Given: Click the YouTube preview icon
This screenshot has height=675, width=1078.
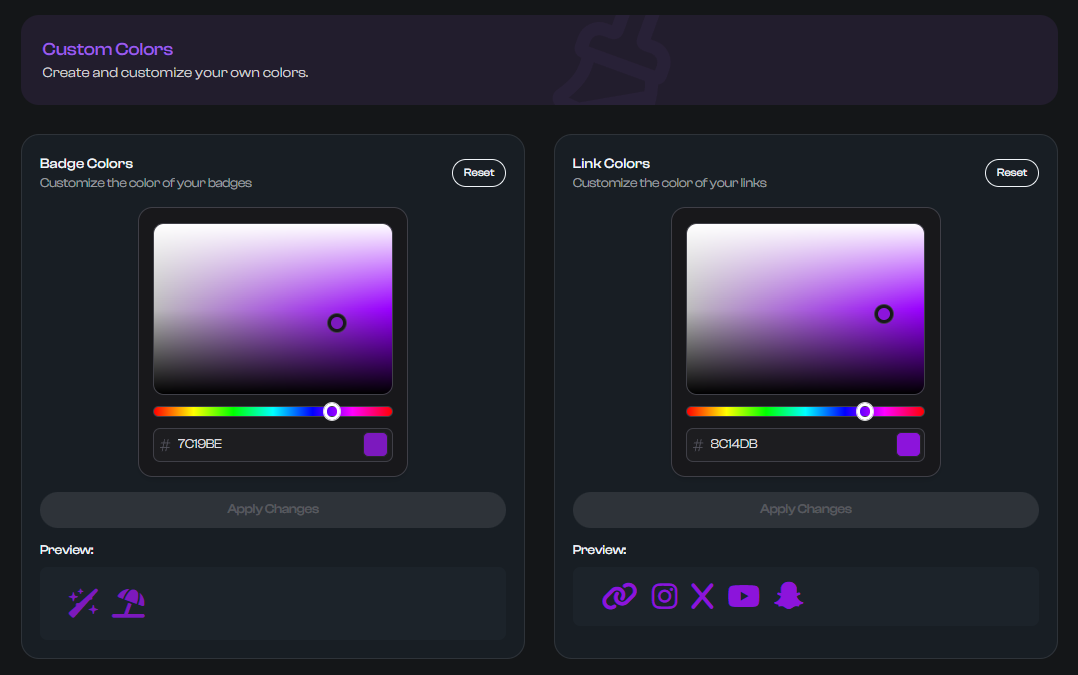Looking at the screenshot, I should 744,596.
